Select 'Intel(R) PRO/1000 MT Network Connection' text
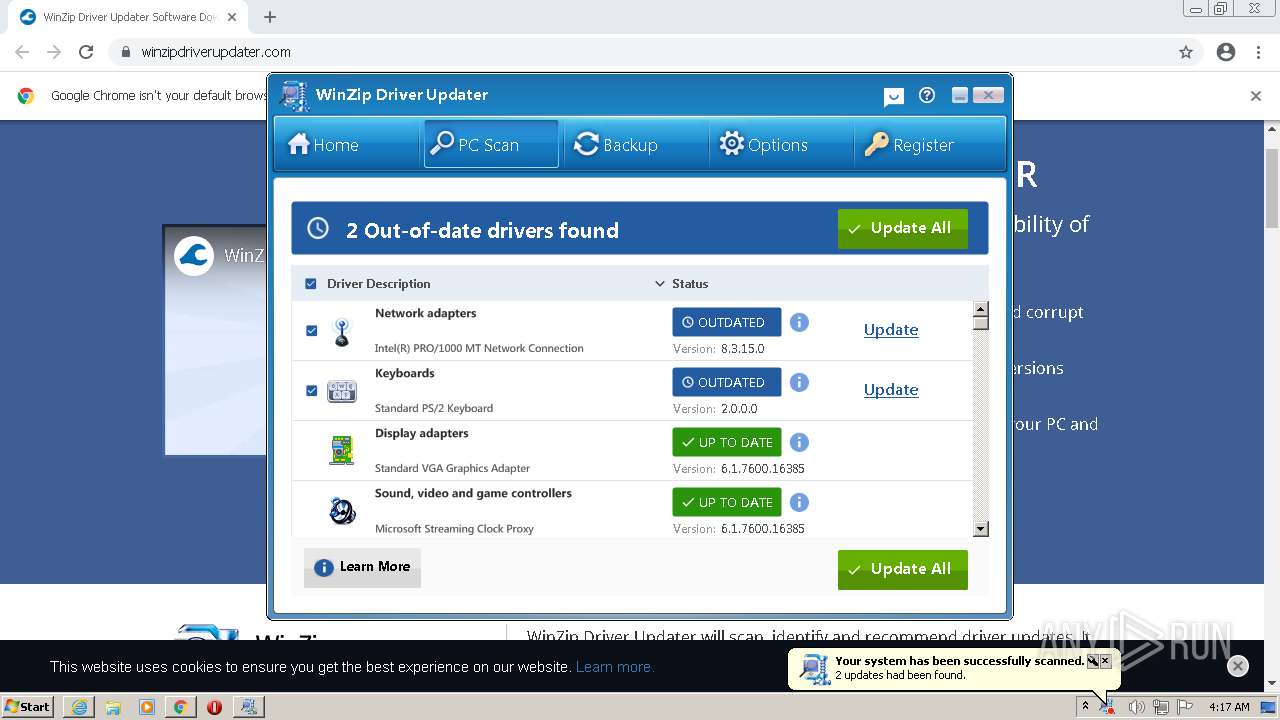This screenshot has height=720, width=1280. point(479,348)
